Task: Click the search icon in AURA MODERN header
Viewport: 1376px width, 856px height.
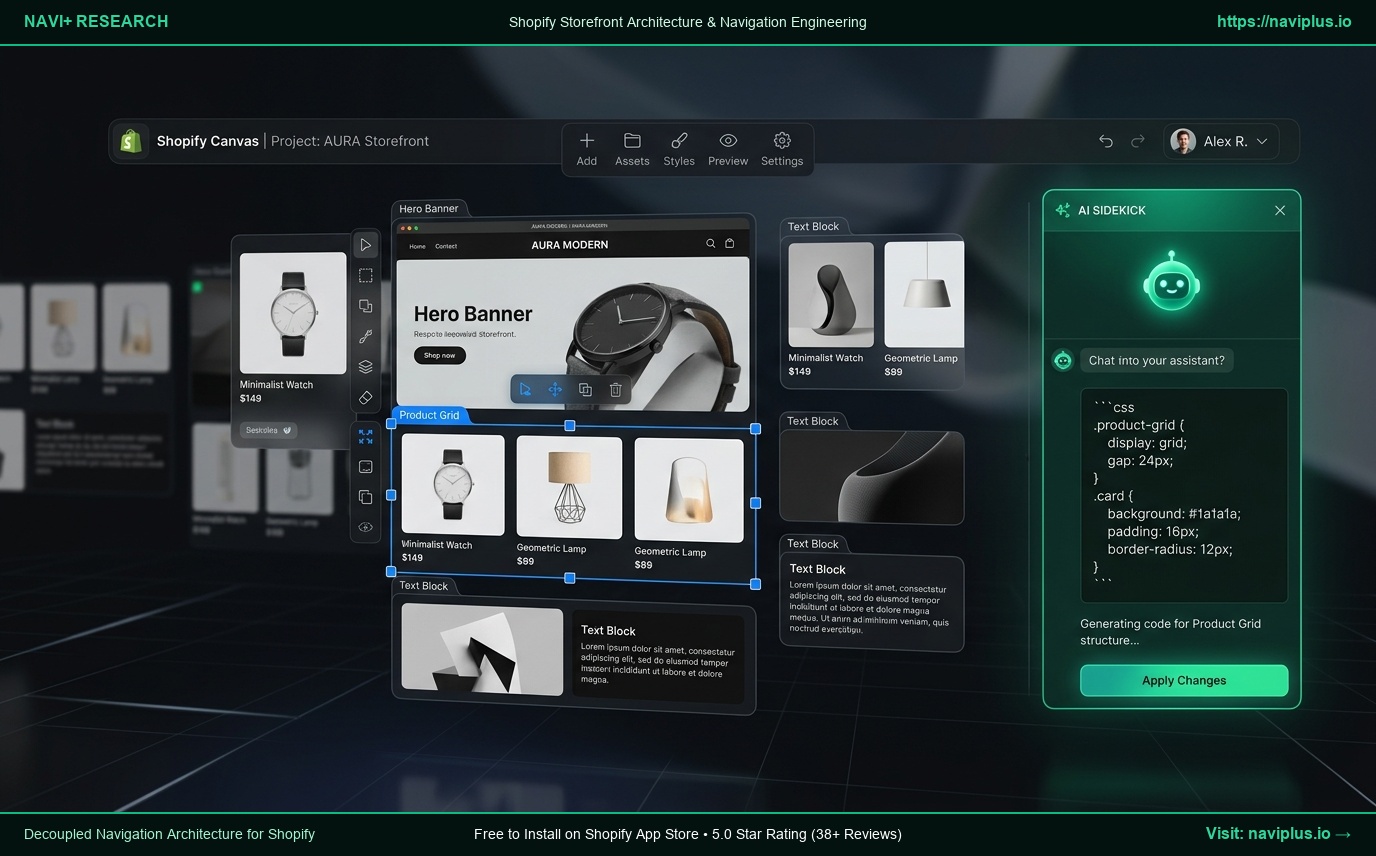Action: (711, 244)
